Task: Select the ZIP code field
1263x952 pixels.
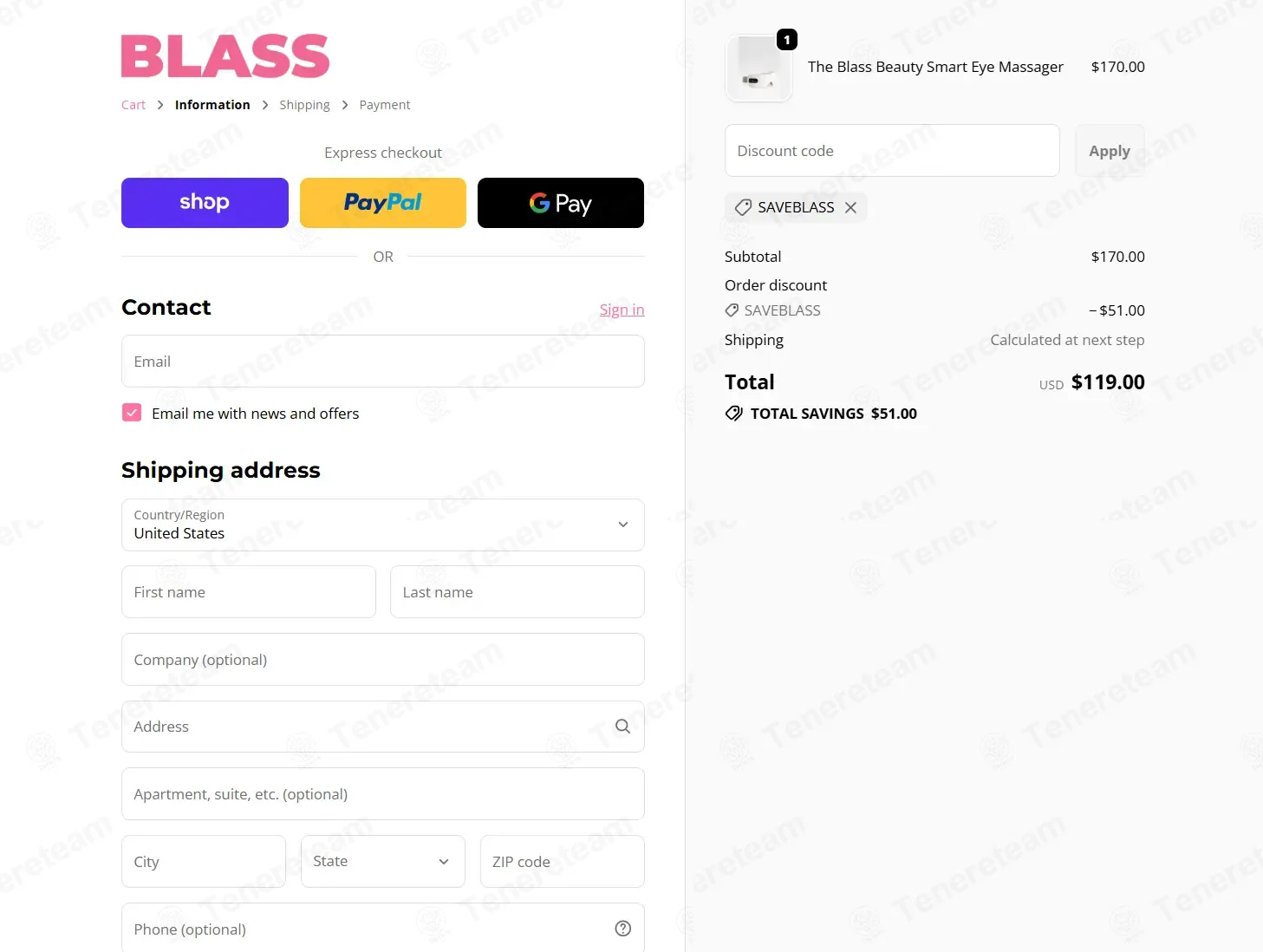Action: coord(563,861)
